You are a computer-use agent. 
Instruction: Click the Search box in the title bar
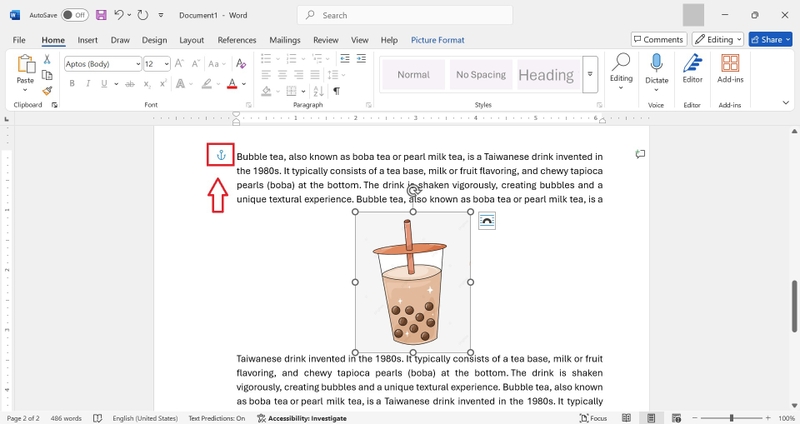(405, 15)
